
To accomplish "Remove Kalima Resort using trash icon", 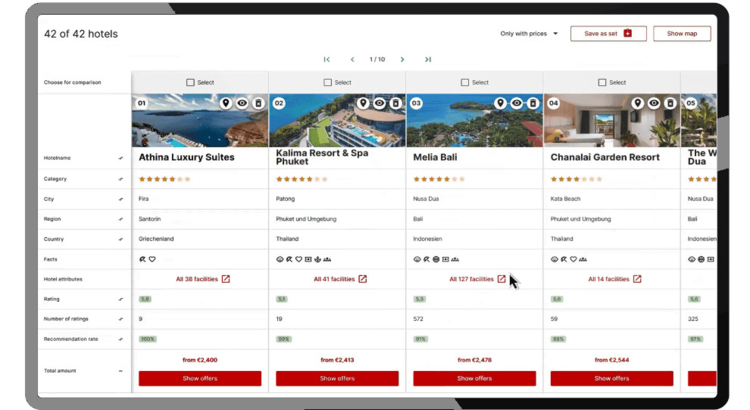I will point(396,103).
